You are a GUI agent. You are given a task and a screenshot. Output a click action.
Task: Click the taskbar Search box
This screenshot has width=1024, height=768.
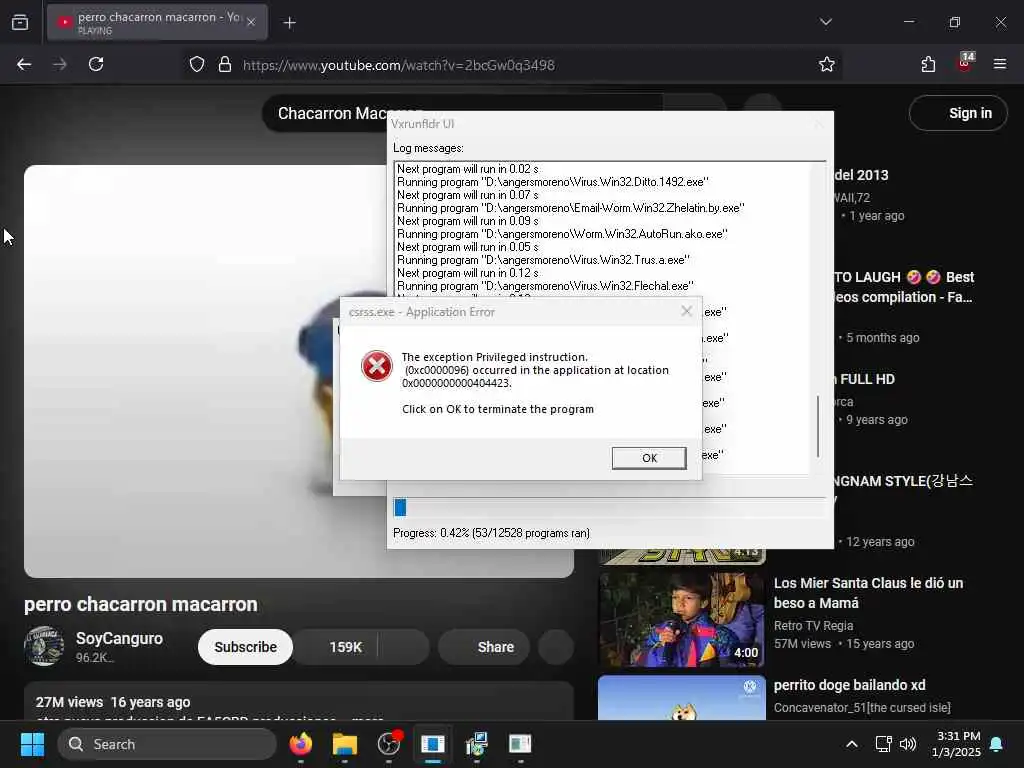167,744
